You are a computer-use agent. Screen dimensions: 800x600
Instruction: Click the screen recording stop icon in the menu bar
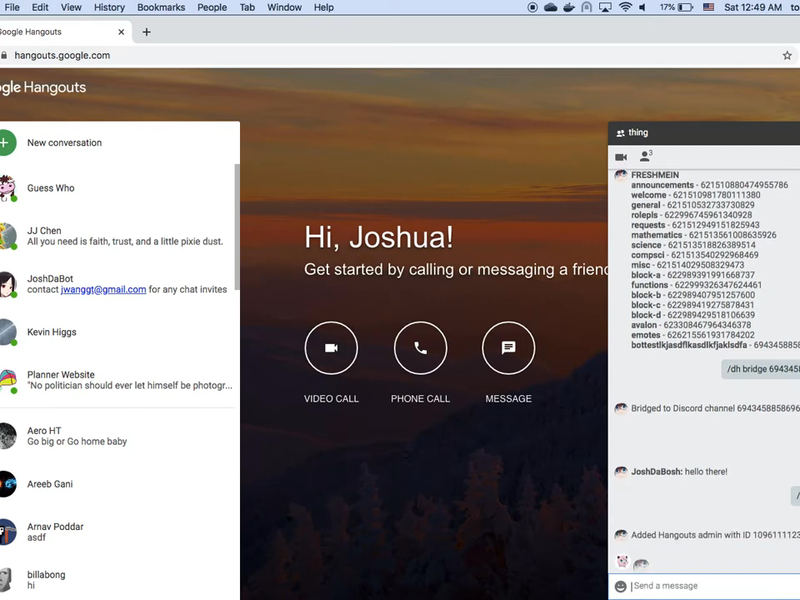(533, 7)
